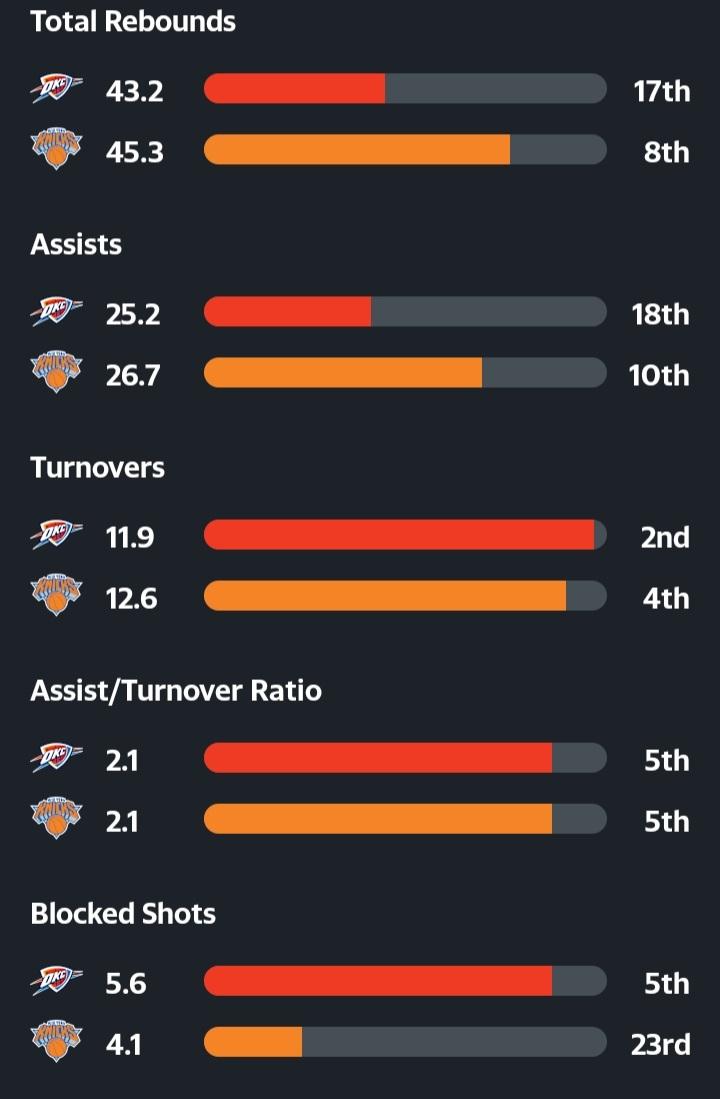
Task: Tap the Knicks logo next to 26.7 assists
Action: [56, 374]
